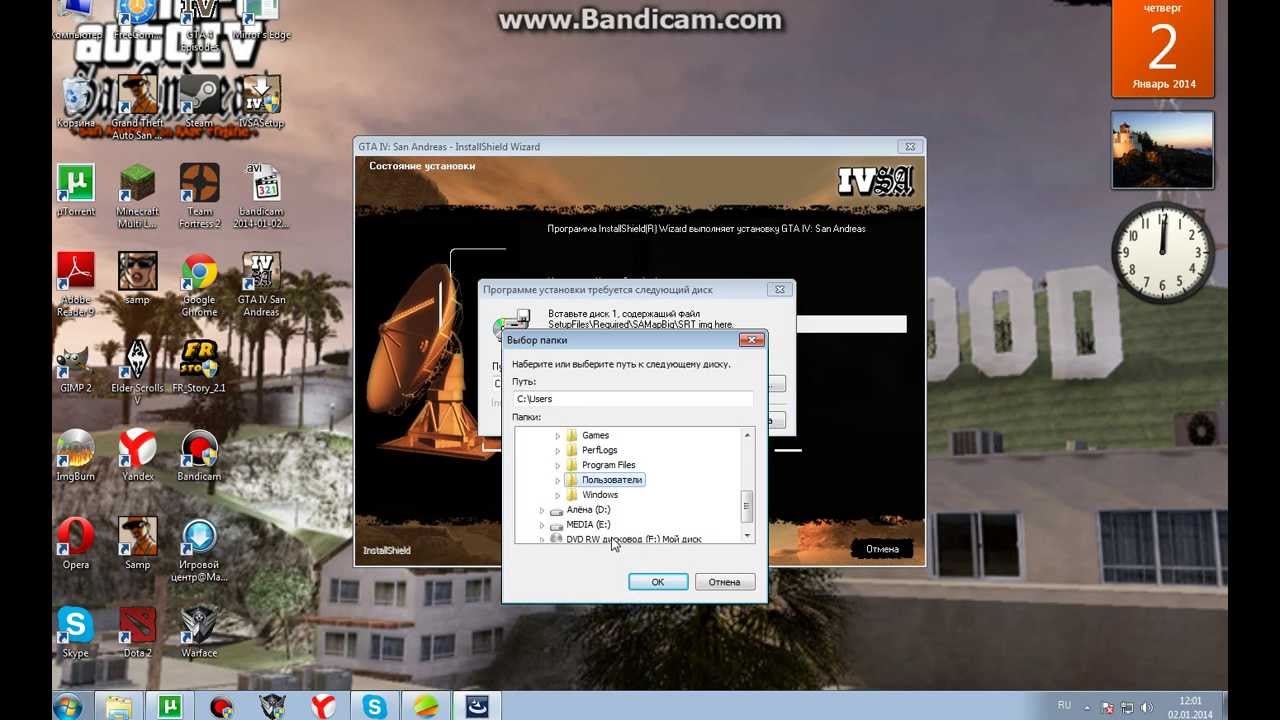This screenshot has height=720, width=1280.
Task: Confirm folder selection with OK button
Action: (x=658, y=582)
